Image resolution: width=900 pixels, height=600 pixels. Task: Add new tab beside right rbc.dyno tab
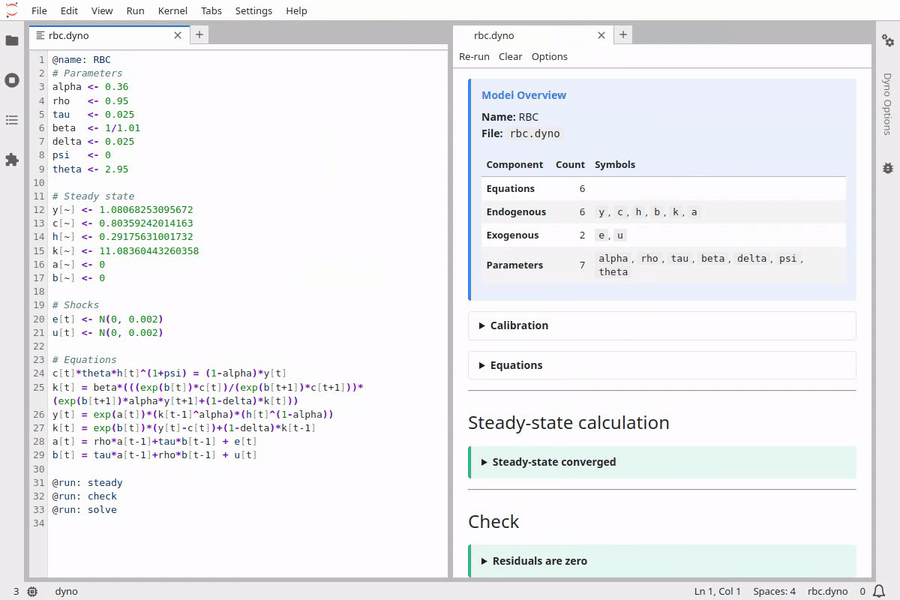click(623, 35)
